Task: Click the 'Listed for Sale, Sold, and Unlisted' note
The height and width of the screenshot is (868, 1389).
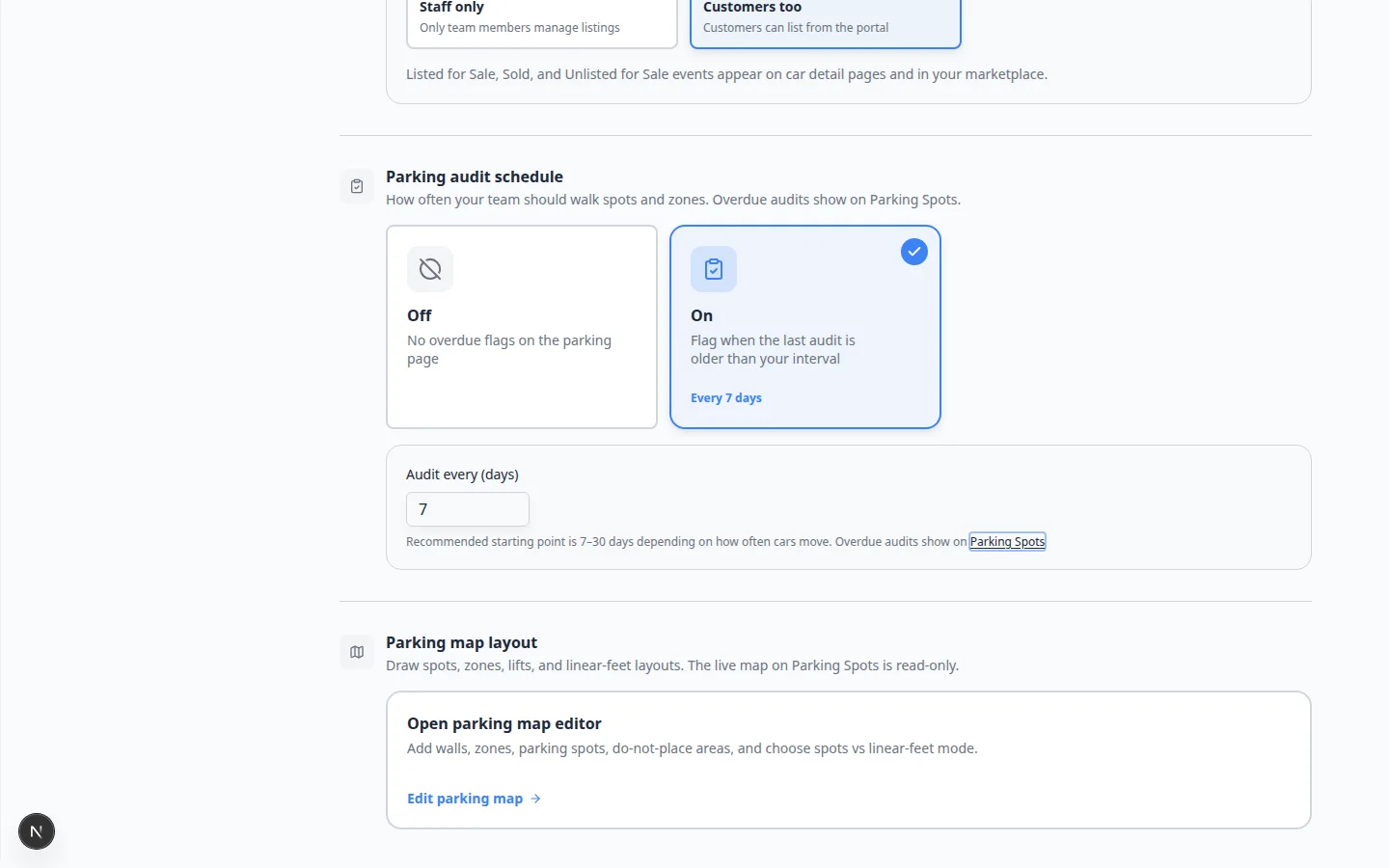Action: 726,74
